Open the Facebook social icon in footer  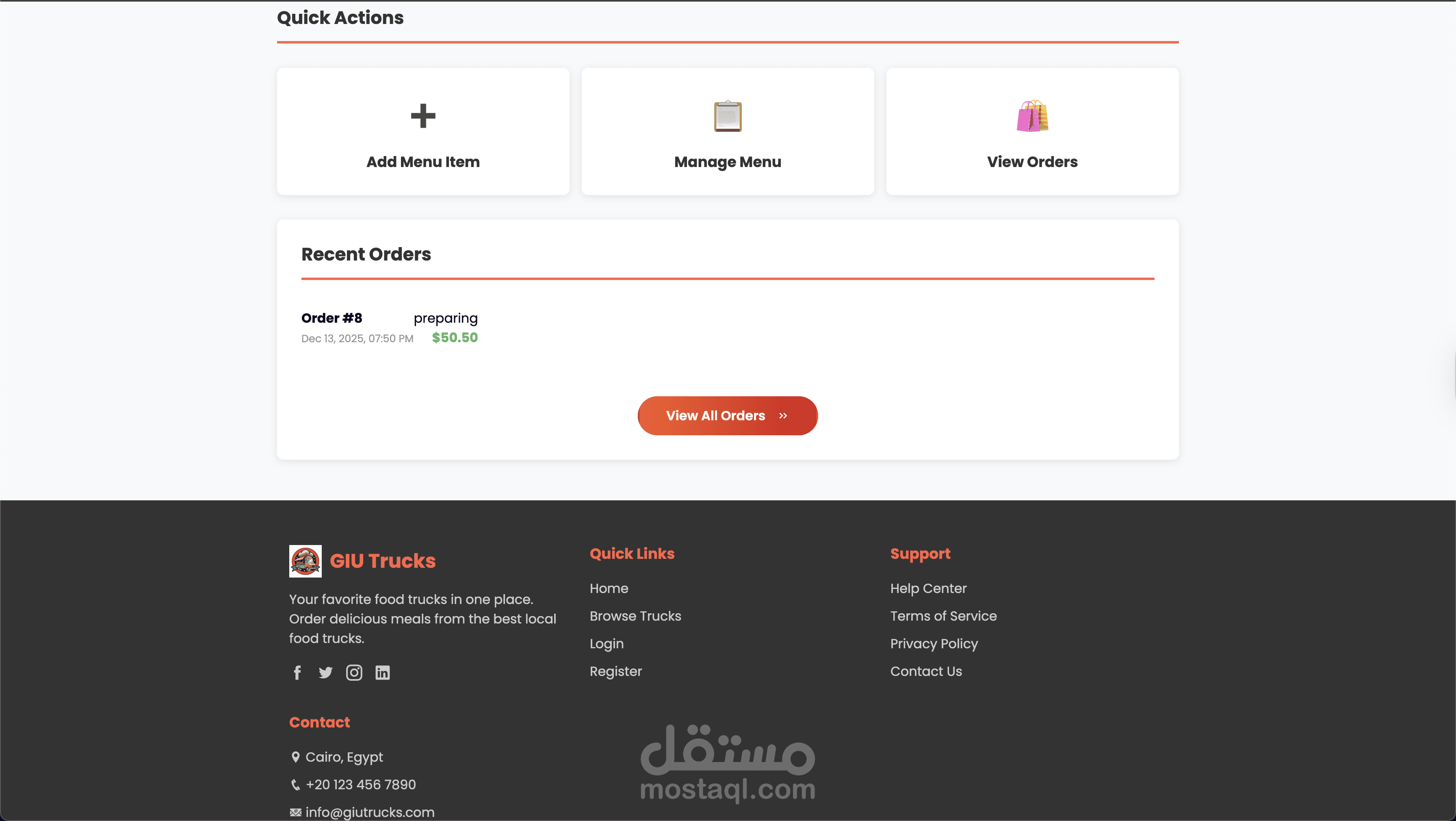pyautogui.click(x=297, y=672)
